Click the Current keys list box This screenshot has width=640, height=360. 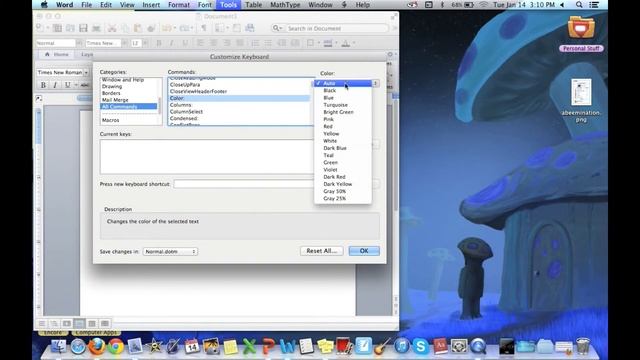point(207,157)
